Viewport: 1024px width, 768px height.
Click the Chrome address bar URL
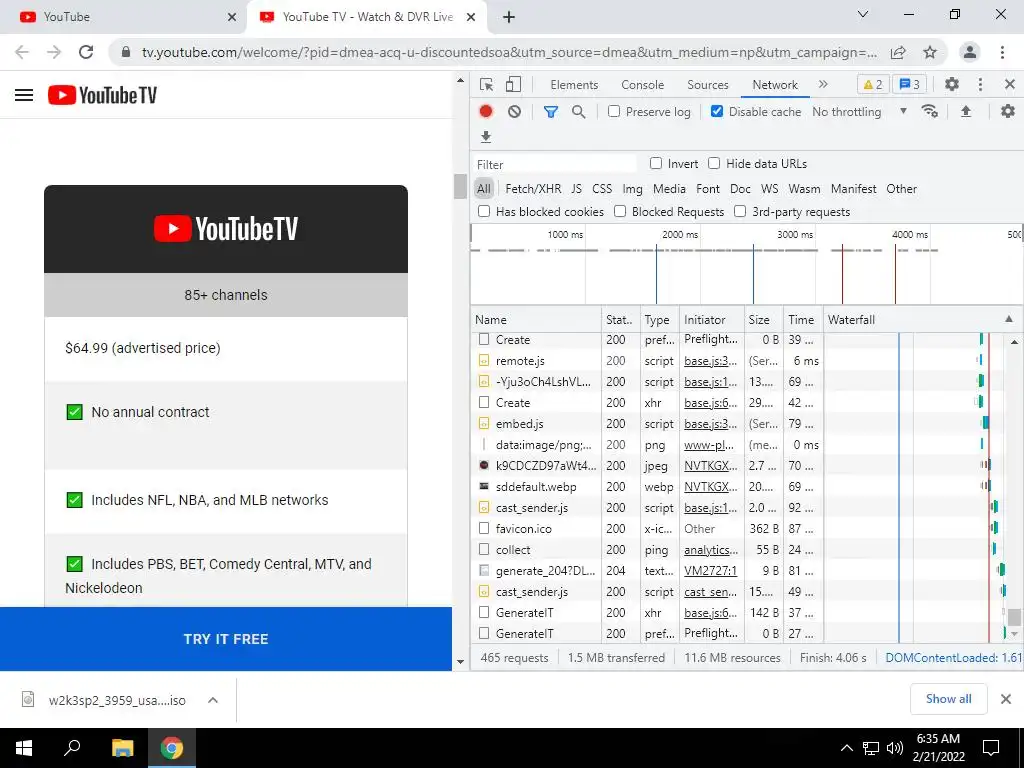[x=509, y=52]
